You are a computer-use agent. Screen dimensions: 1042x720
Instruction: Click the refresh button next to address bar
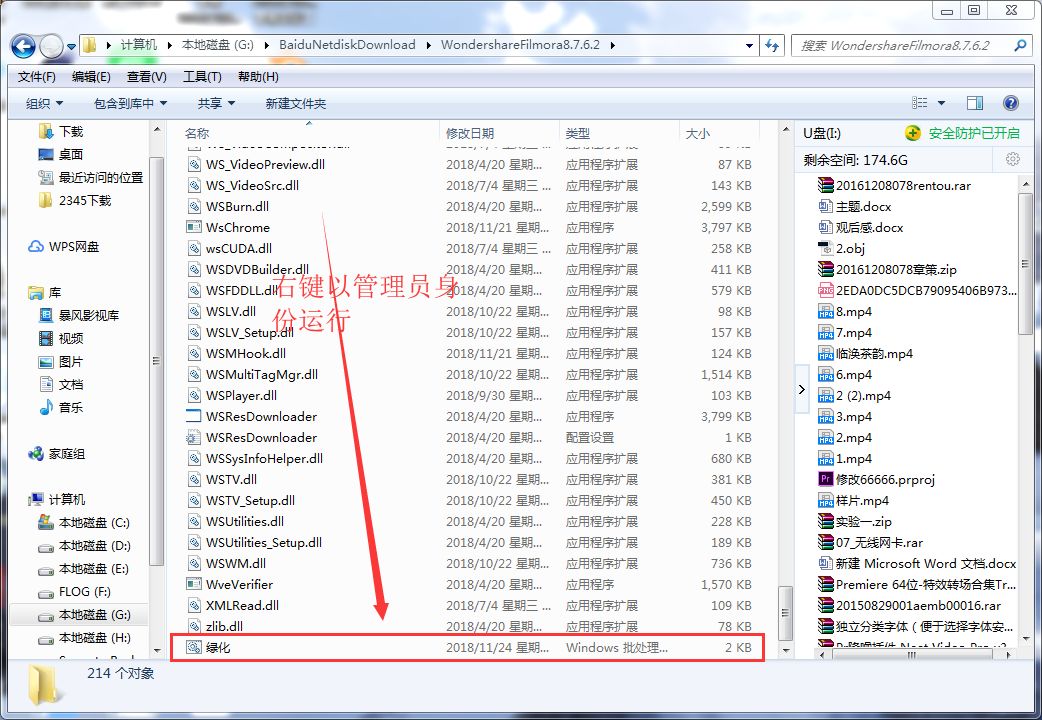click(x=772, y=45)
